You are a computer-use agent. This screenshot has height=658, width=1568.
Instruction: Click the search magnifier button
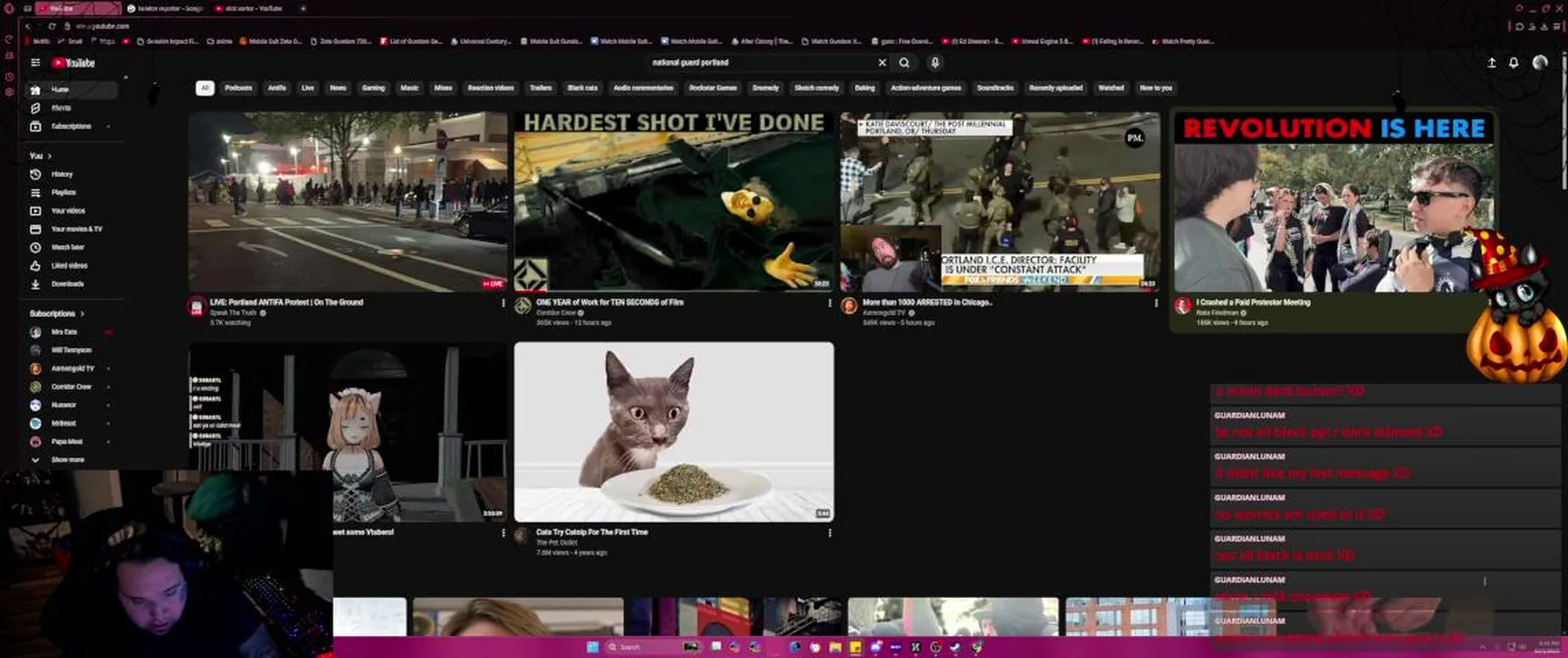904,63
